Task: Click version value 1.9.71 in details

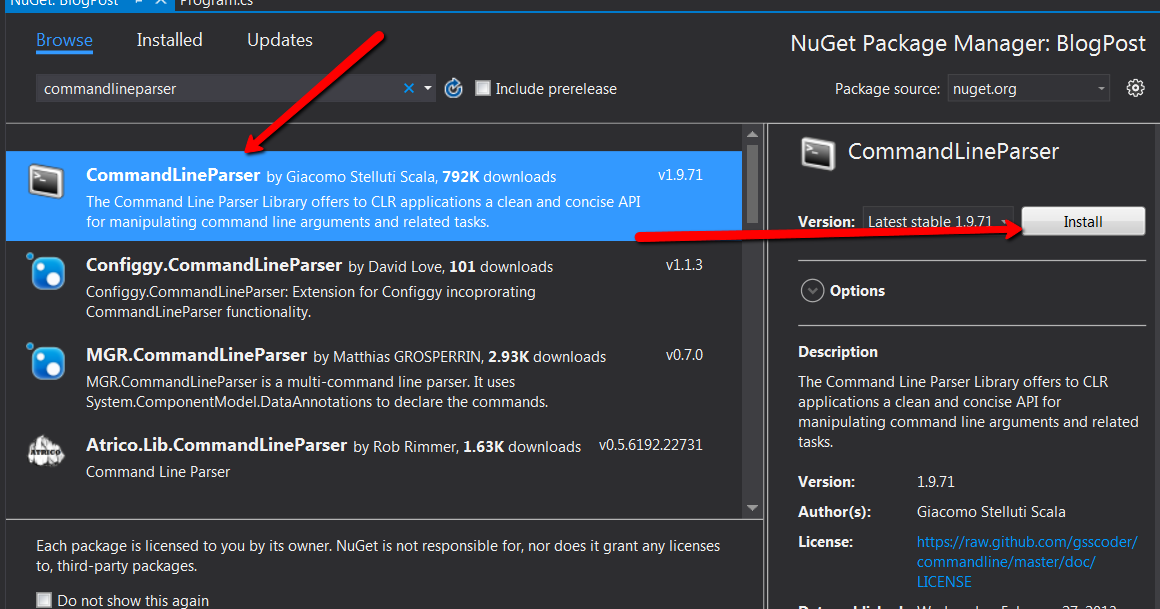Action: pos(935,482)
